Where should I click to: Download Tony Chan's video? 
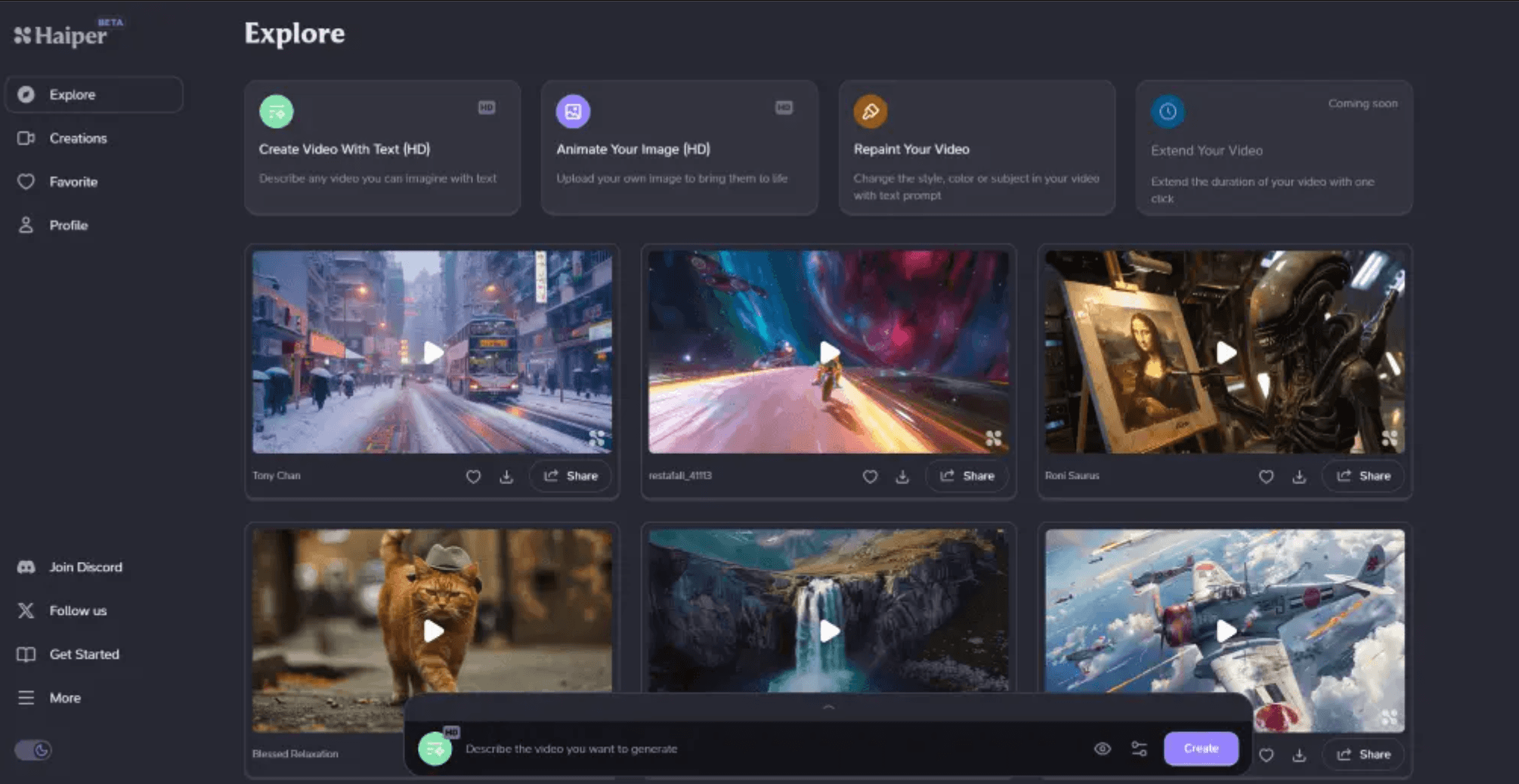[x=506, y=477]
